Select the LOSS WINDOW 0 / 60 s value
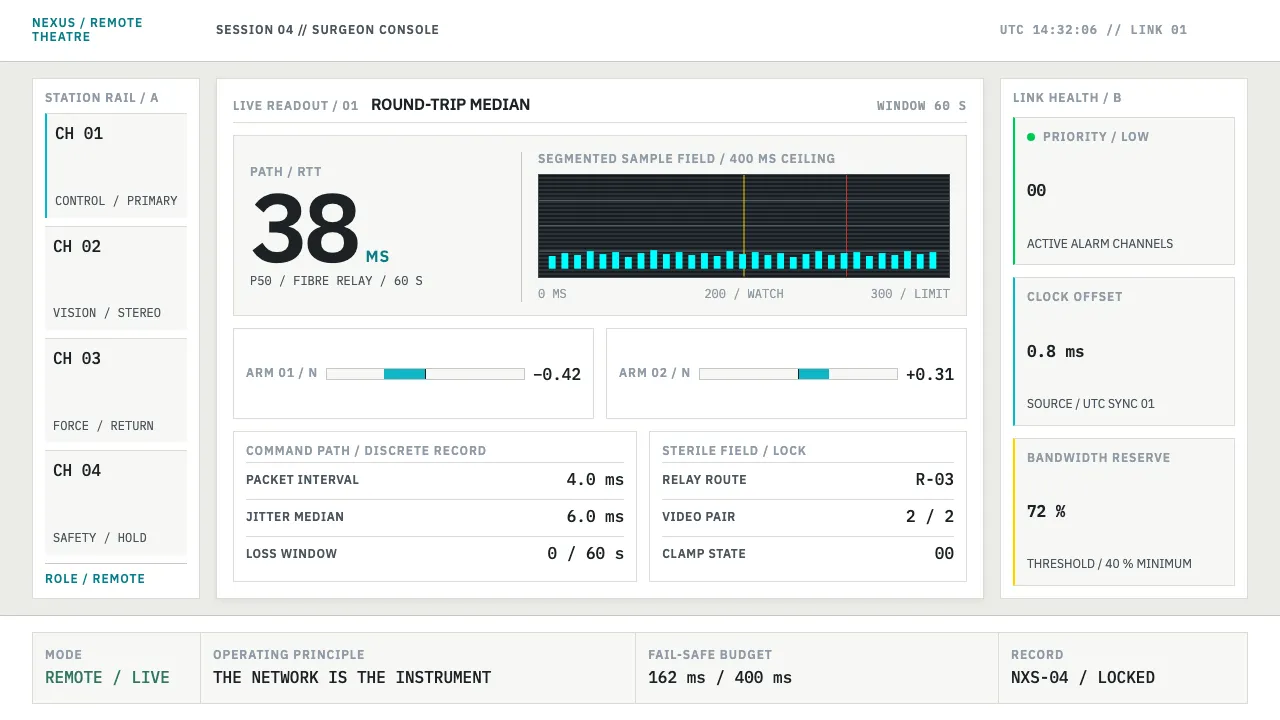This screenshot has height=720, width=1280. coord(585,554)
